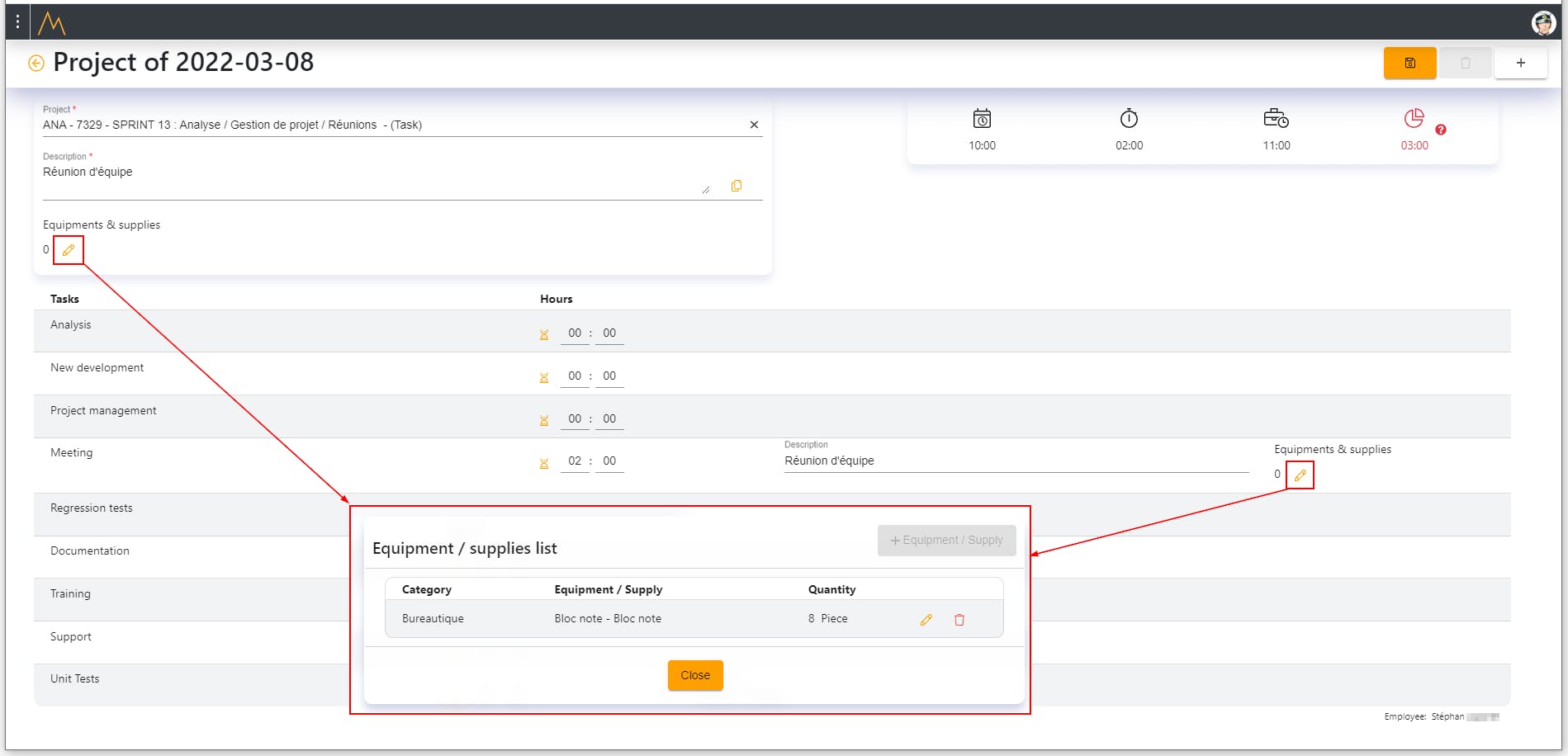Click the Tasks column header
The width and height of the screenshot is (1568, 756).
(64, 300)
